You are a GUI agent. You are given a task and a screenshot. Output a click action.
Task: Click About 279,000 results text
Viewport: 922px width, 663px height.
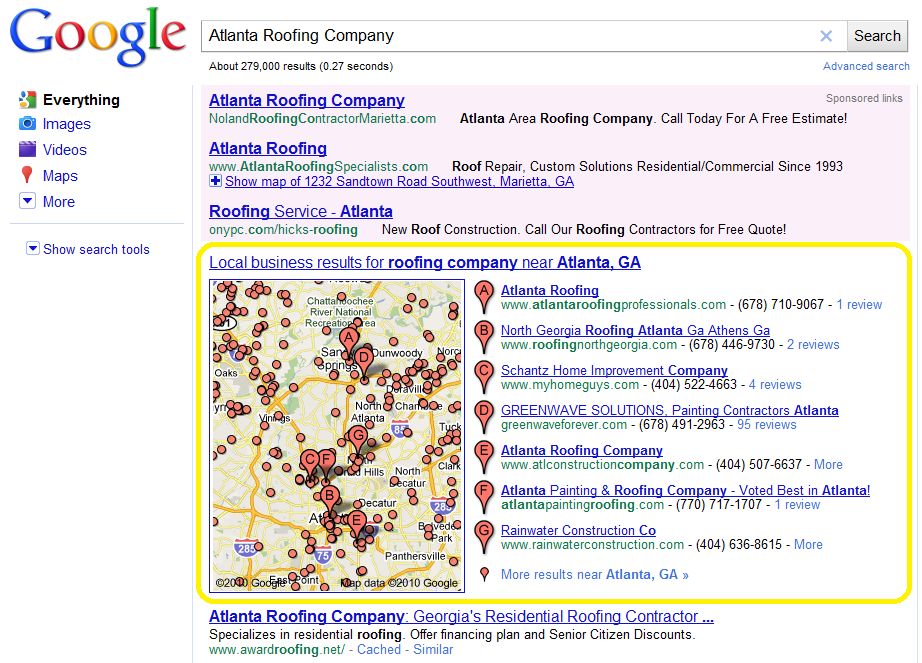[x=301, y=66]
